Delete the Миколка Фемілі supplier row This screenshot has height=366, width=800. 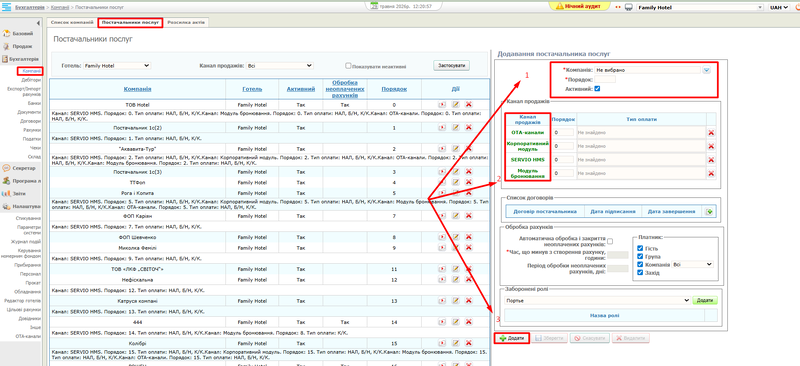[x=468, y=248]
